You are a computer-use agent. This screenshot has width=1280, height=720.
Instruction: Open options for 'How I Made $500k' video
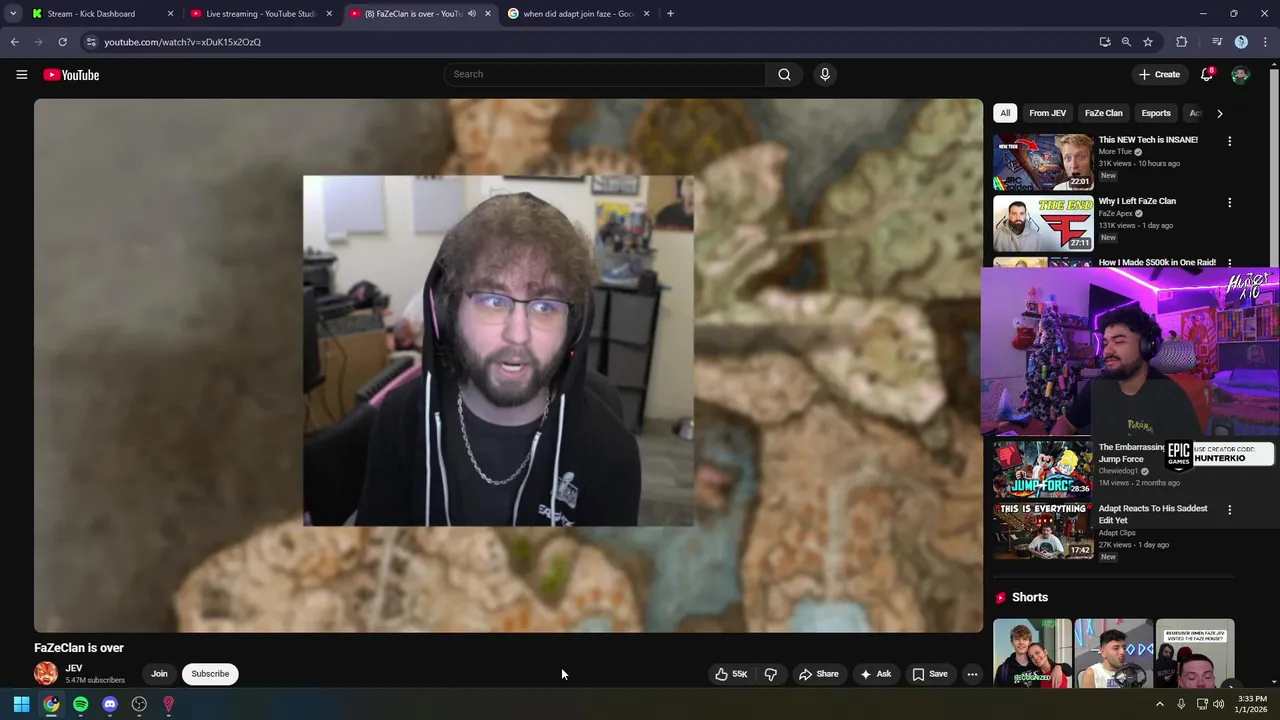[x=1229, y=263]
